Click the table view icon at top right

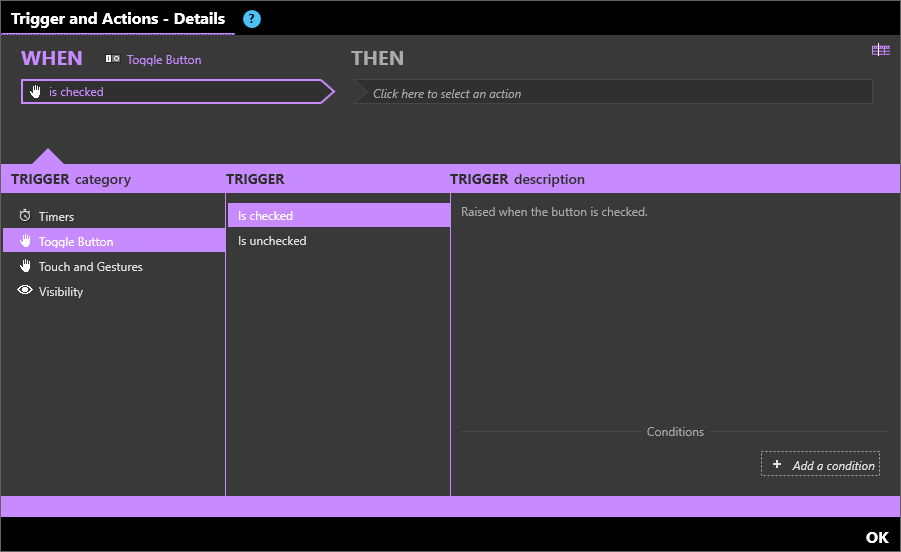880,50
